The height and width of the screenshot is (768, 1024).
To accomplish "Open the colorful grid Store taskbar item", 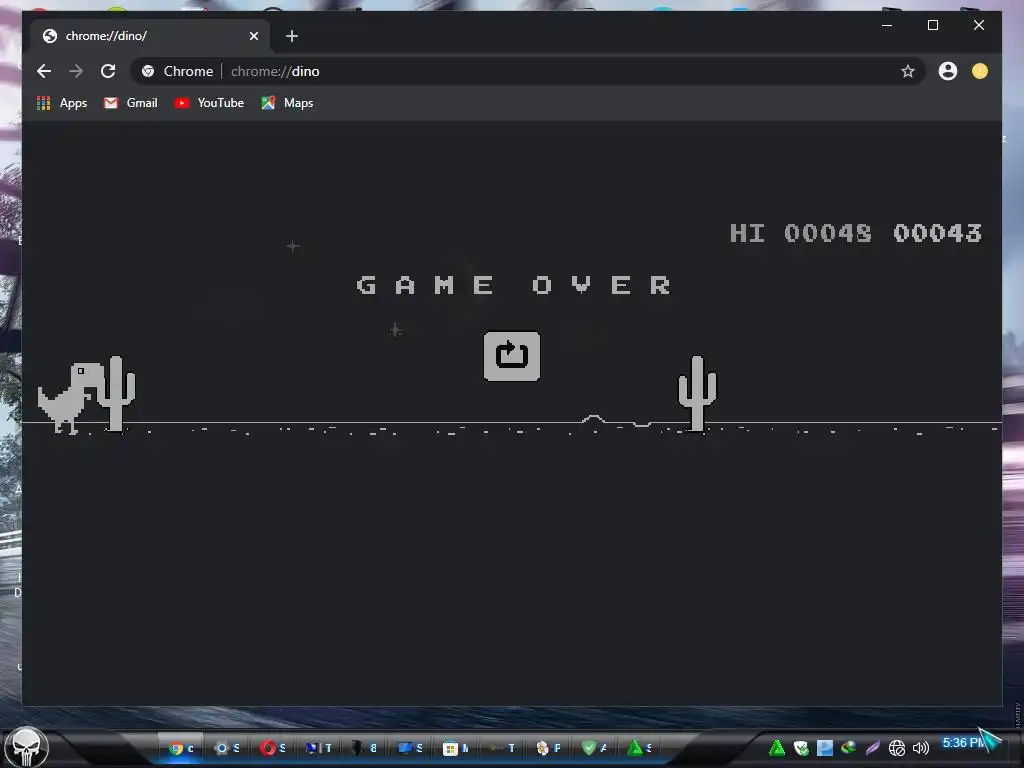I will point(456,748).
